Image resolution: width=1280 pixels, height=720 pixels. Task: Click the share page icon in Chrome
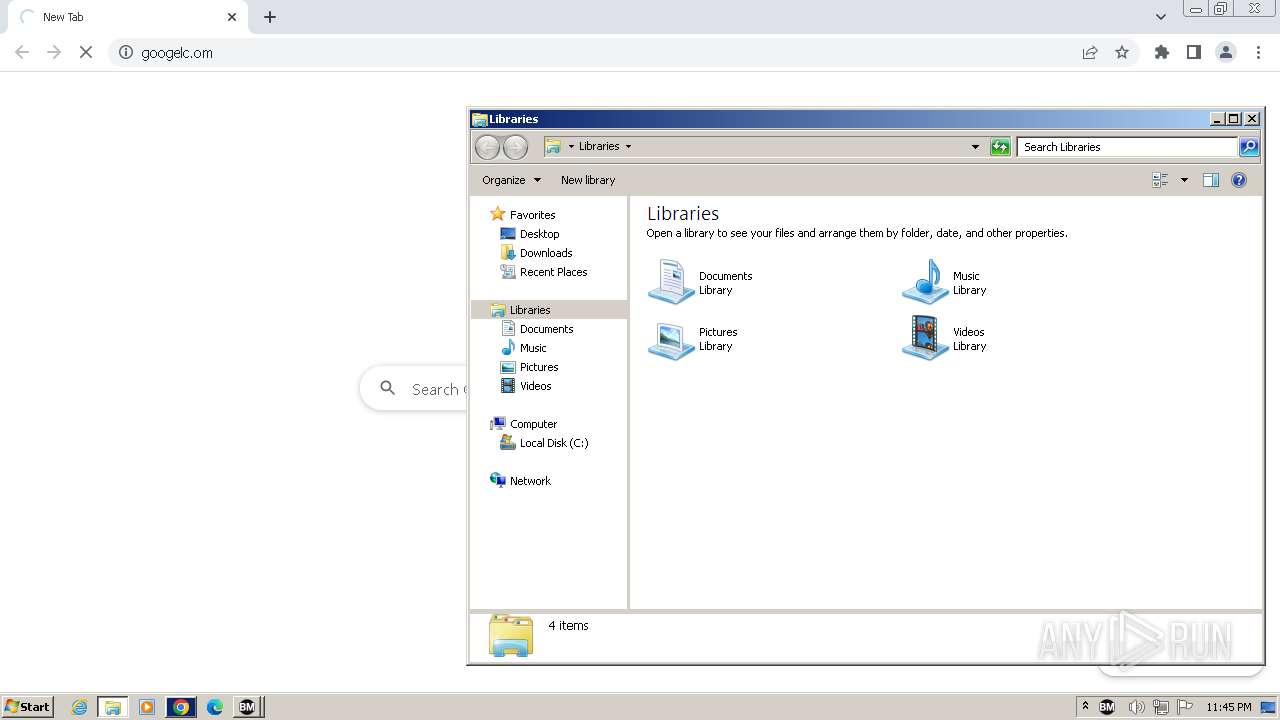[x=1090, y=53]
